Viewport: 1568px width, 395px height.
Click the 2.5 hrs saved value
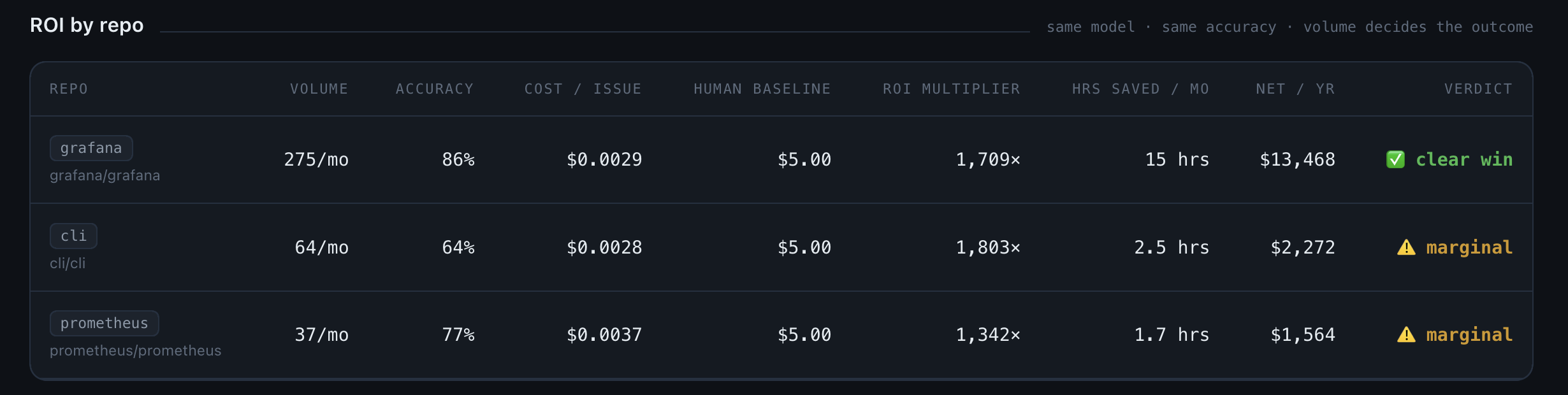point(1172,247)
